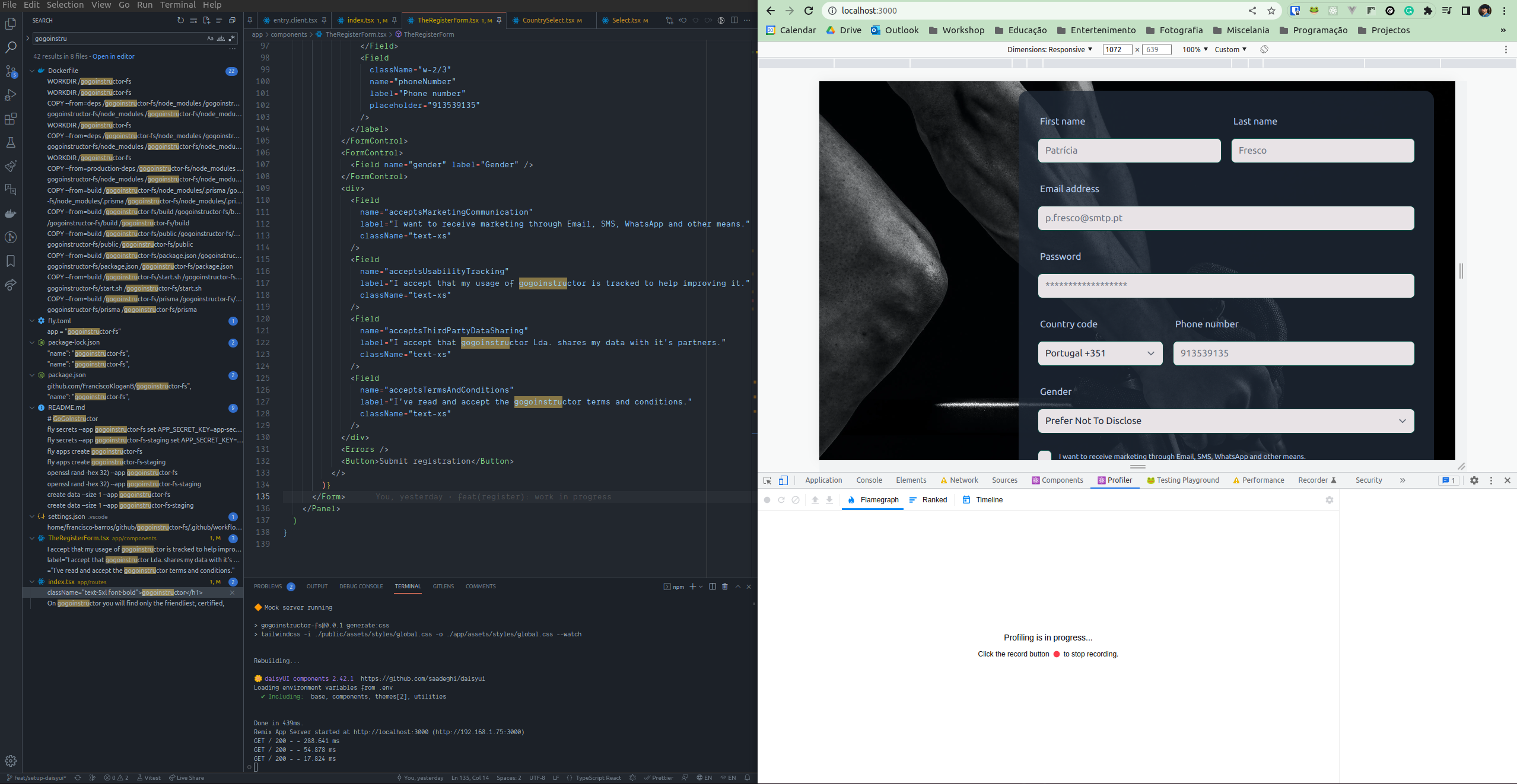1517x784 pixels.
Task: Open the Gender dropdown on the form
Action: (1226, 420)
